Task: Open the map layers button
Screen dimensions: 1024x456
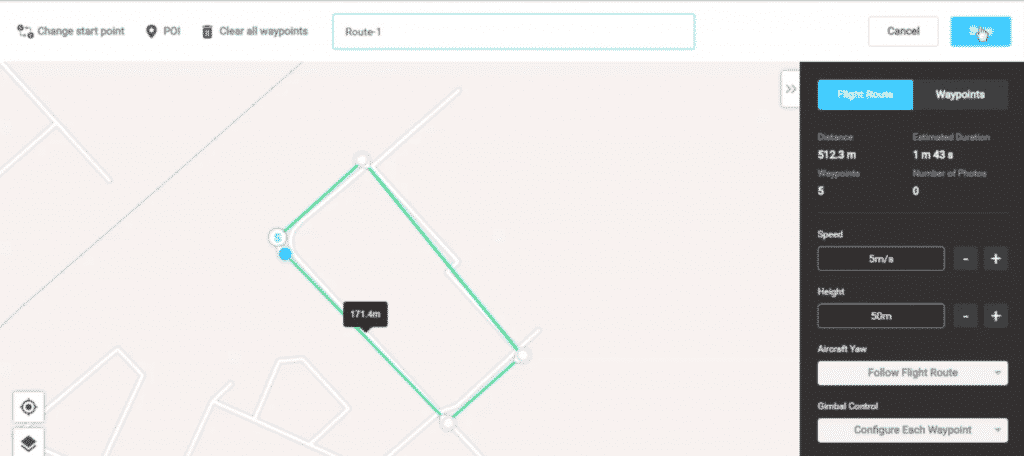Action: click(x=29, y=443)
